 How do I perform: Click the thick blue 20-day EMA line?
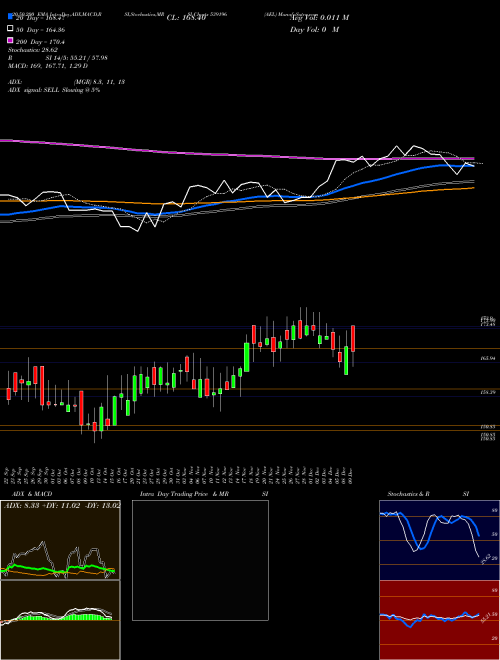[236, 200]
